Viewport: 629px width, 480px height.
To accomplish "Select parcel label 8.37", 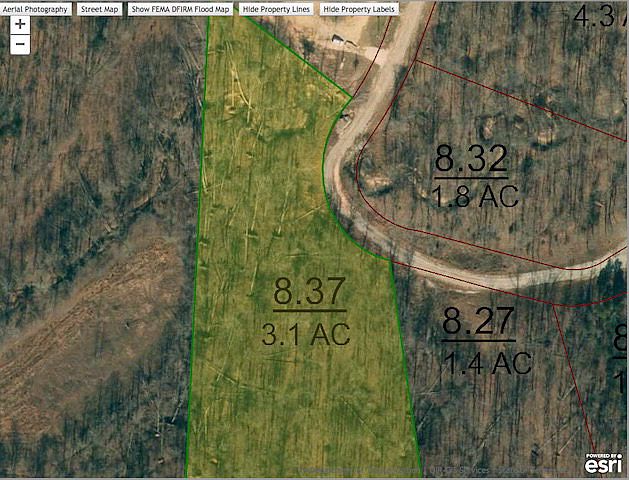I will [309, 291].
